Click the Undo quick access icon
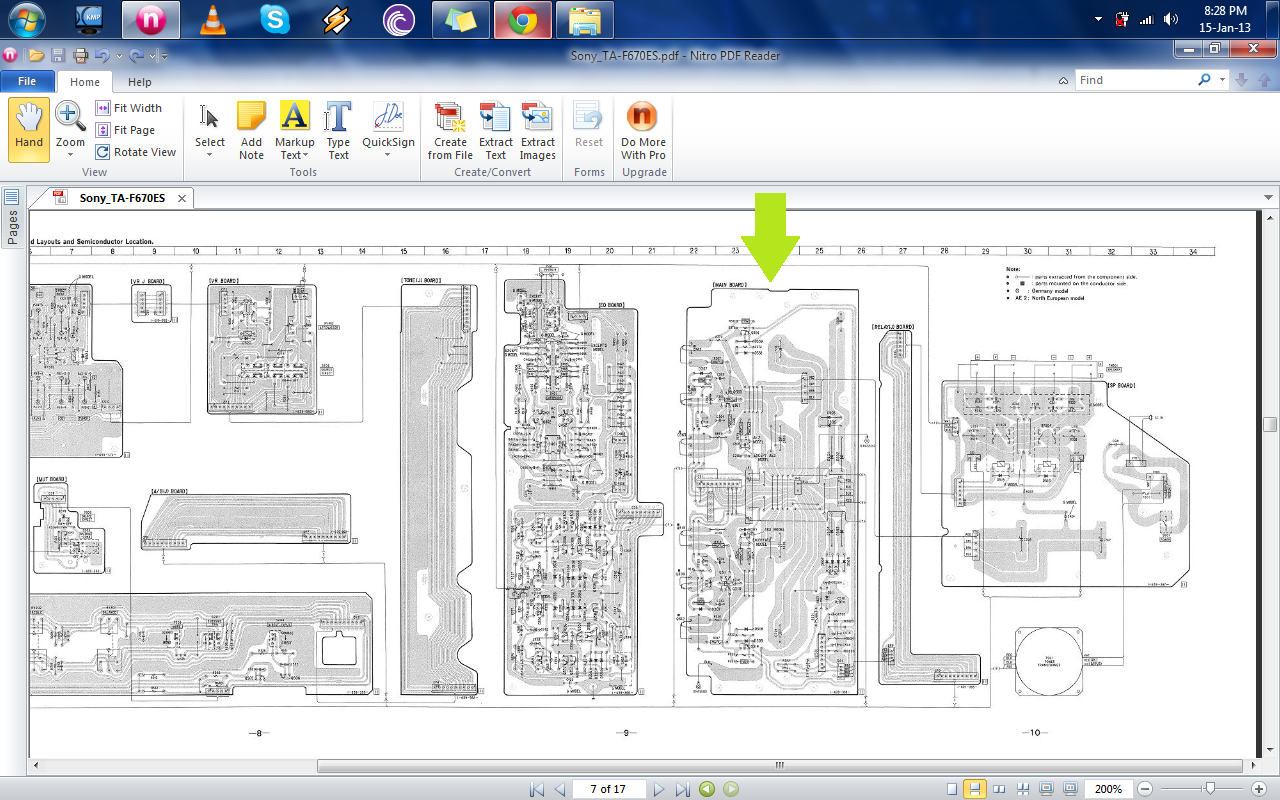This screenshot has width=1280, height=800. [x=102, y=56]
